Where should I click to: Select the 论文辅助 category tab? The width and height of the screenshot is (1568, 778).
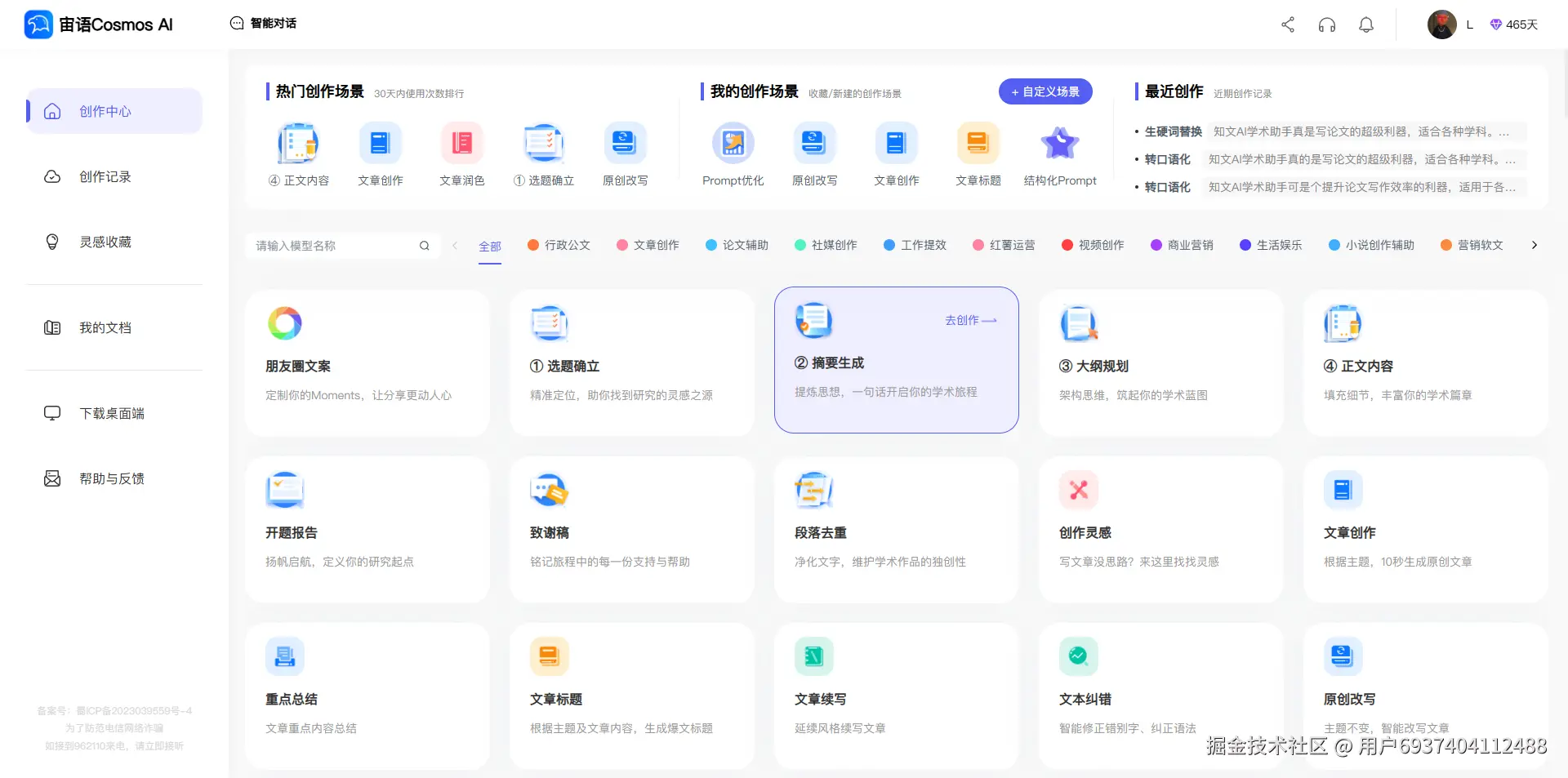point(737,245)
